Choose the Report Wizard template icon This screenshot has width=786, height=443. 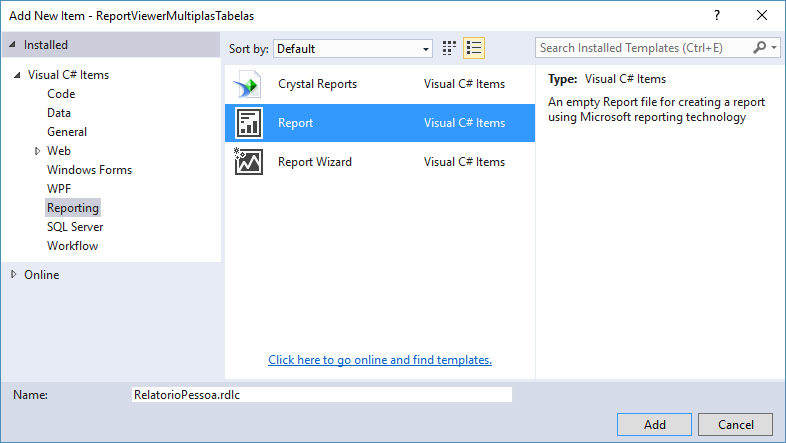pos(248,161)
